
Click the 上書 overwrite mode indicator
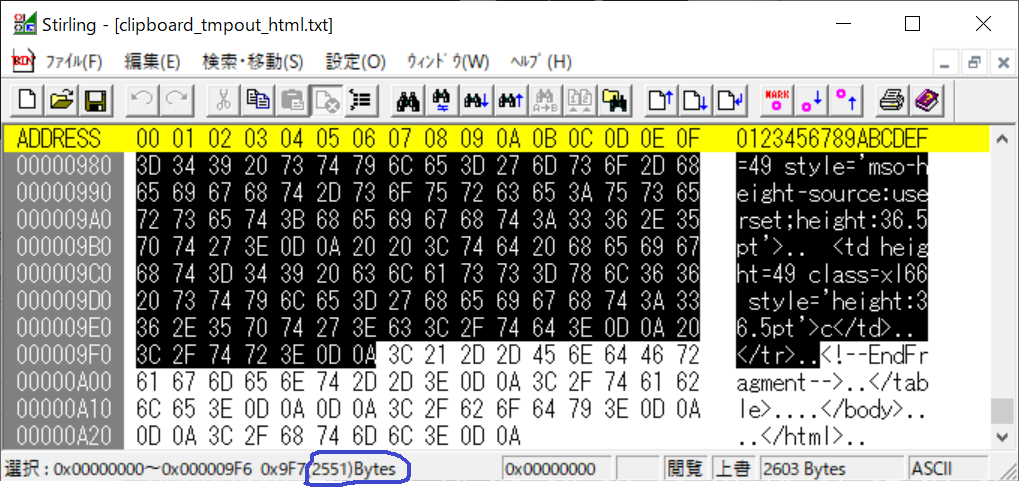click(x=734, y=469)
